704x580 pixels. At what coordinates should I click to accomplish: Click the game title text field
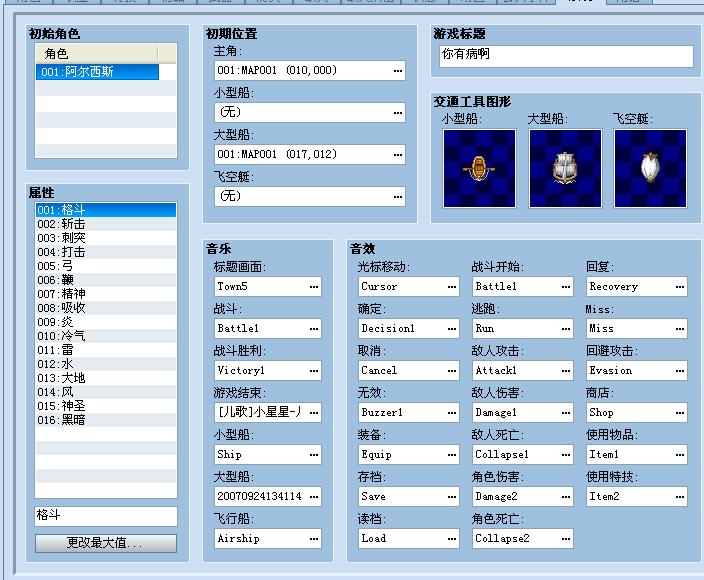click(566, 56)
